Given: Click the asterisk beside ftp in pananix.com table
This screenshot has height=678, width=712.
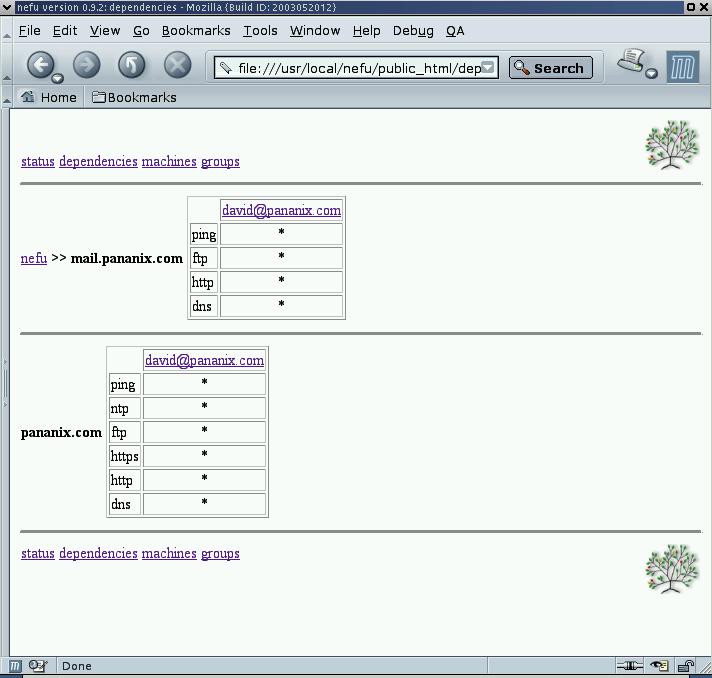Looking at the screenshot, I should (204, 430).
